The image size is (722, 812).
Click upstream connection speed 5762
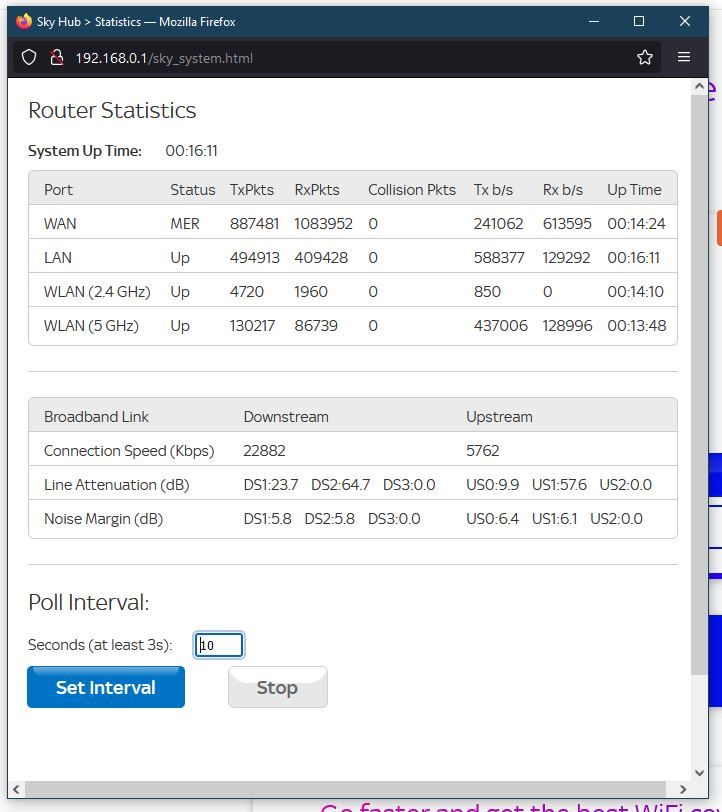[483, 451]
